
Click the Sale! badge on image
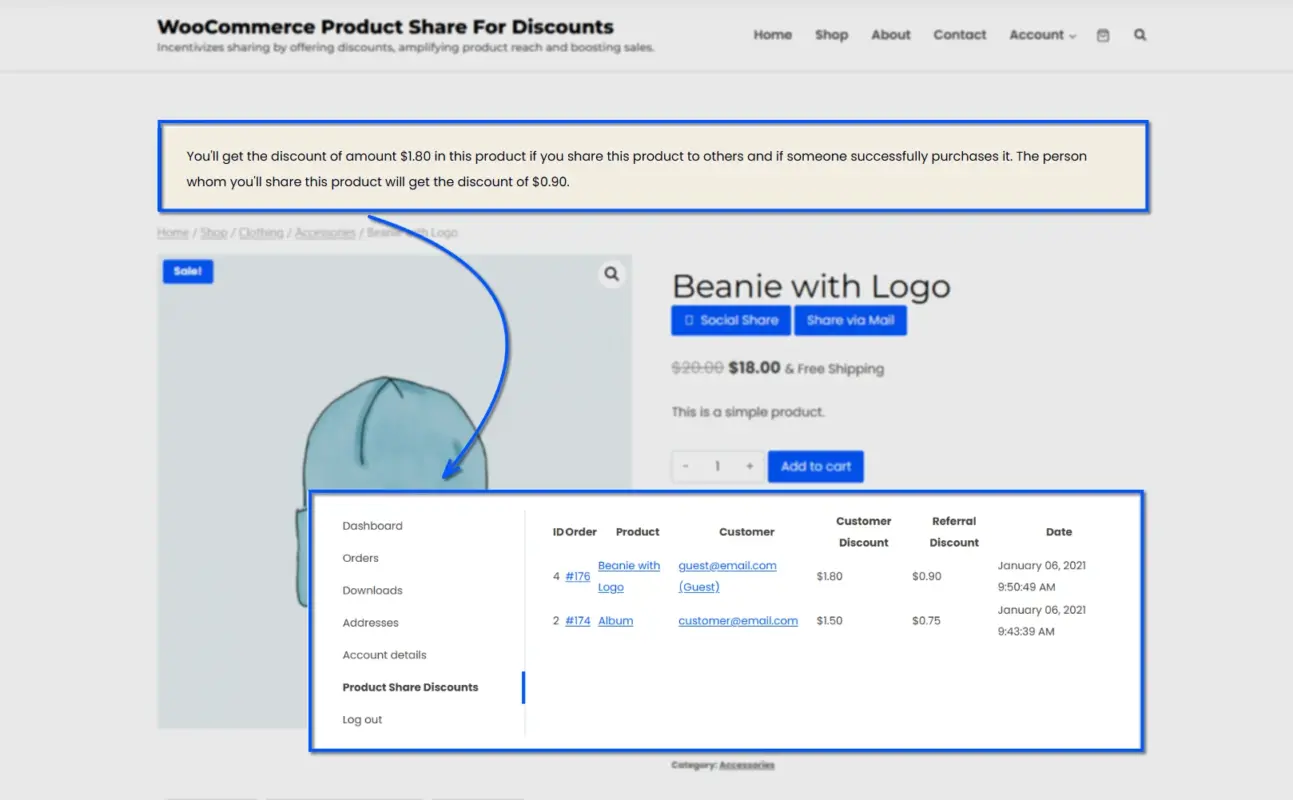188,271
